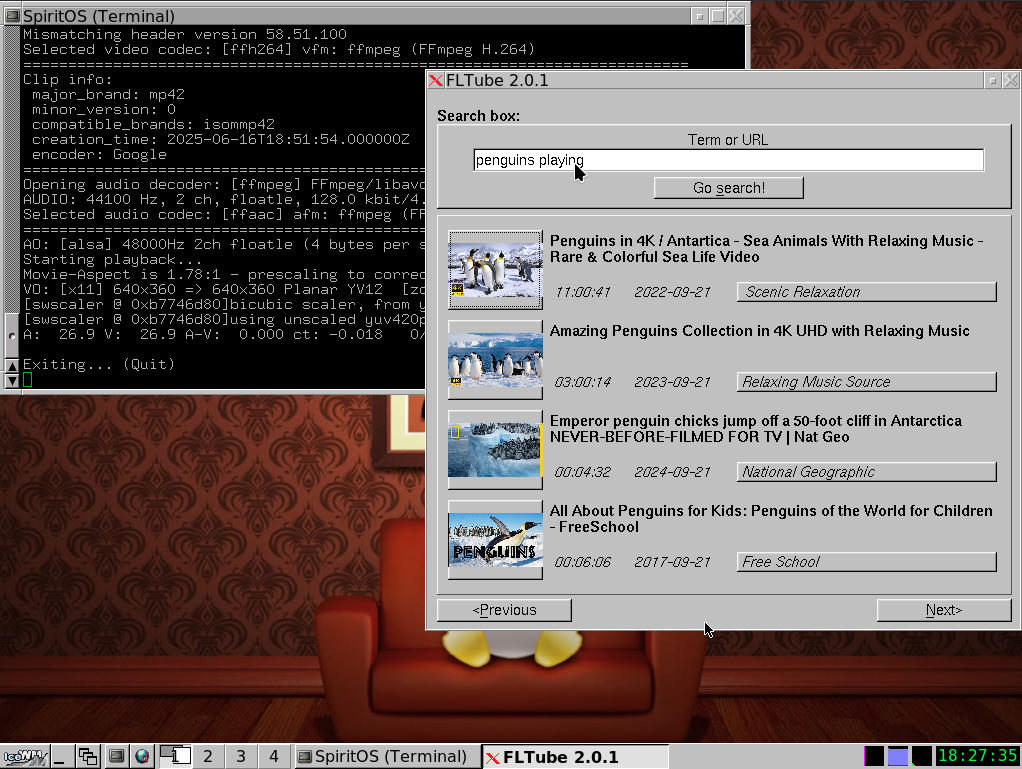
Task: Click the CPU monitor applet in tray
Action: (874, 756)
